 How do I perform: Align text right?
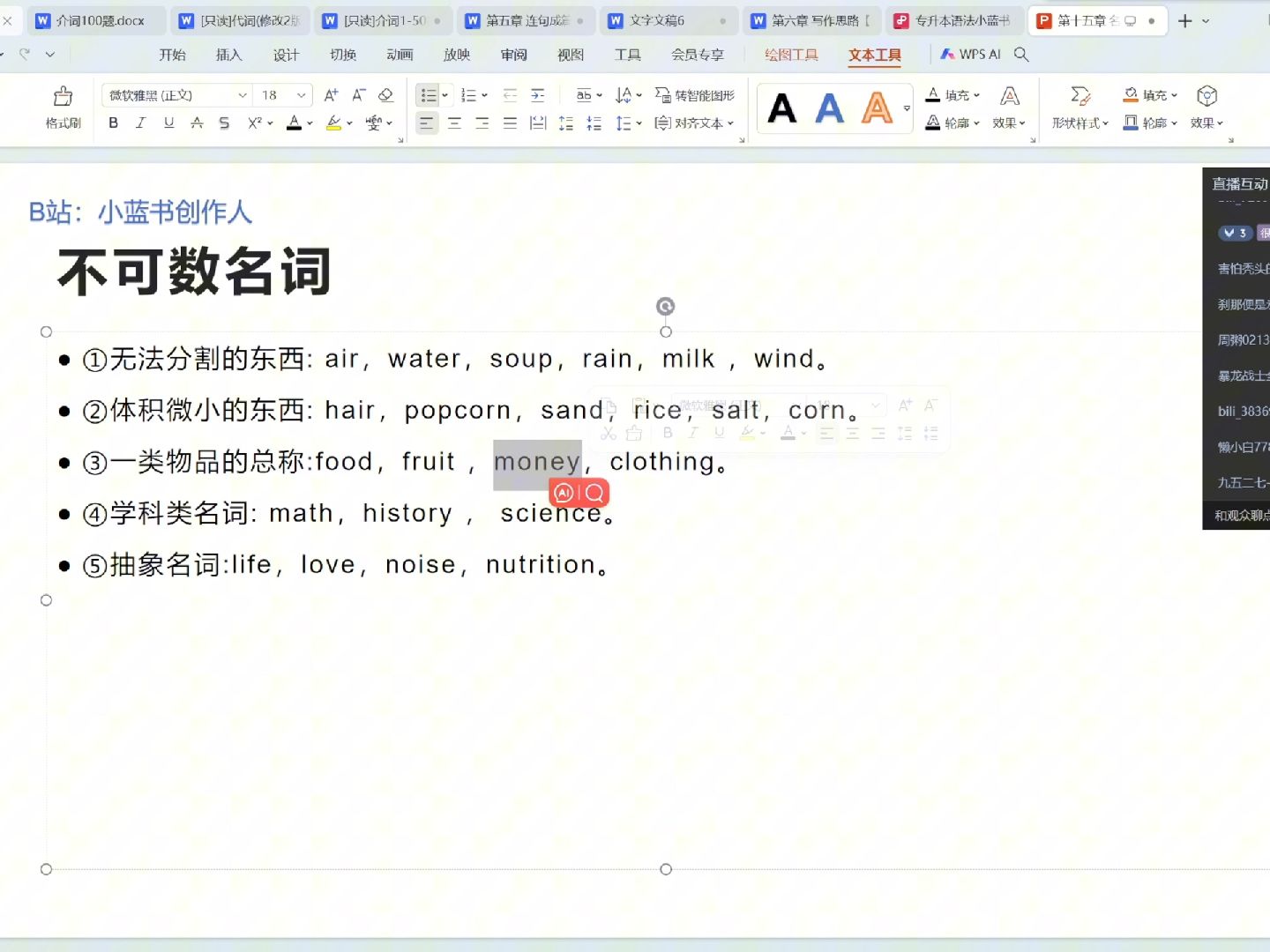(482, 123)
